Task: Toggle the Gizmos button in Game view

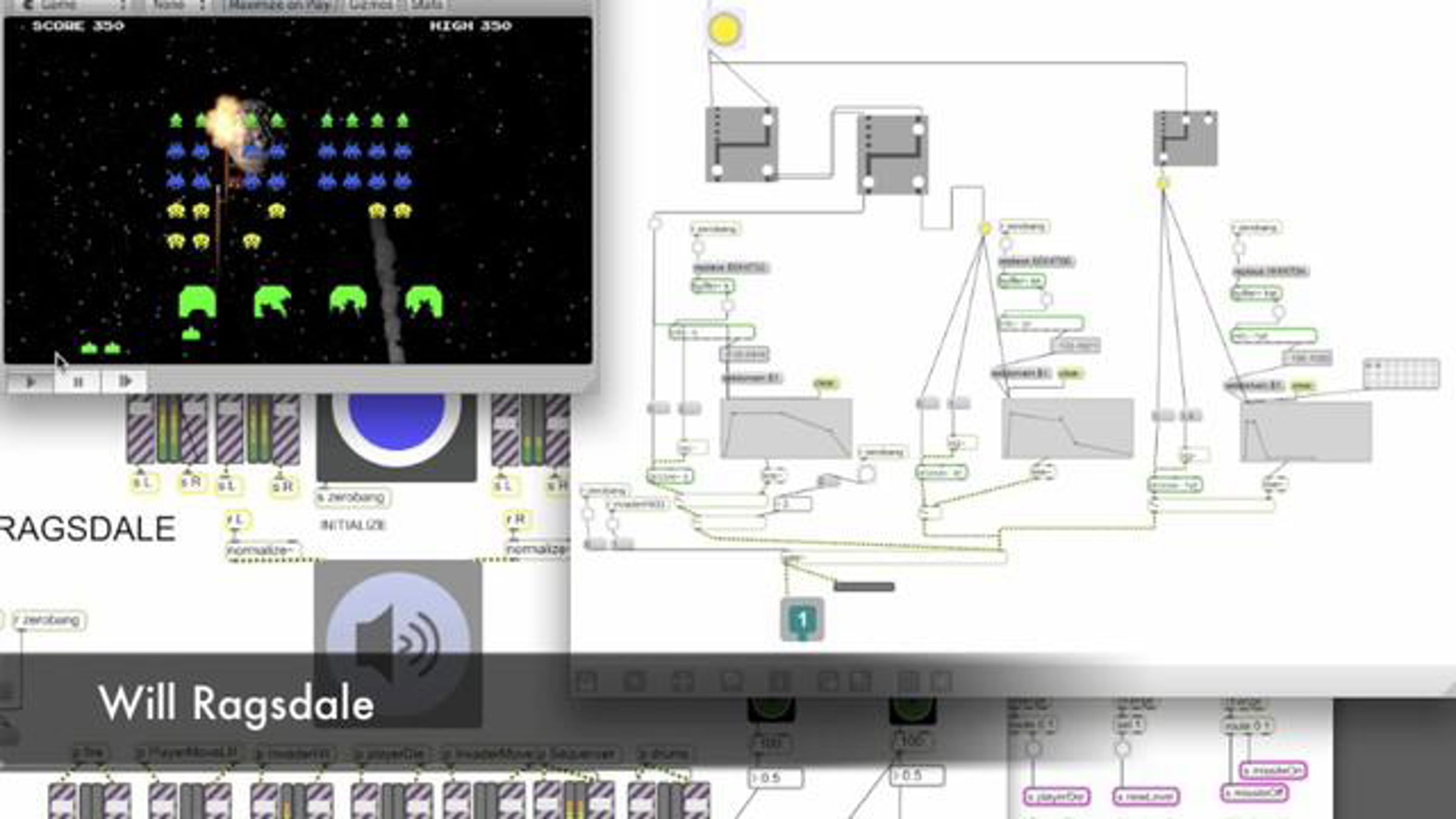Action: tap(371, 5)
